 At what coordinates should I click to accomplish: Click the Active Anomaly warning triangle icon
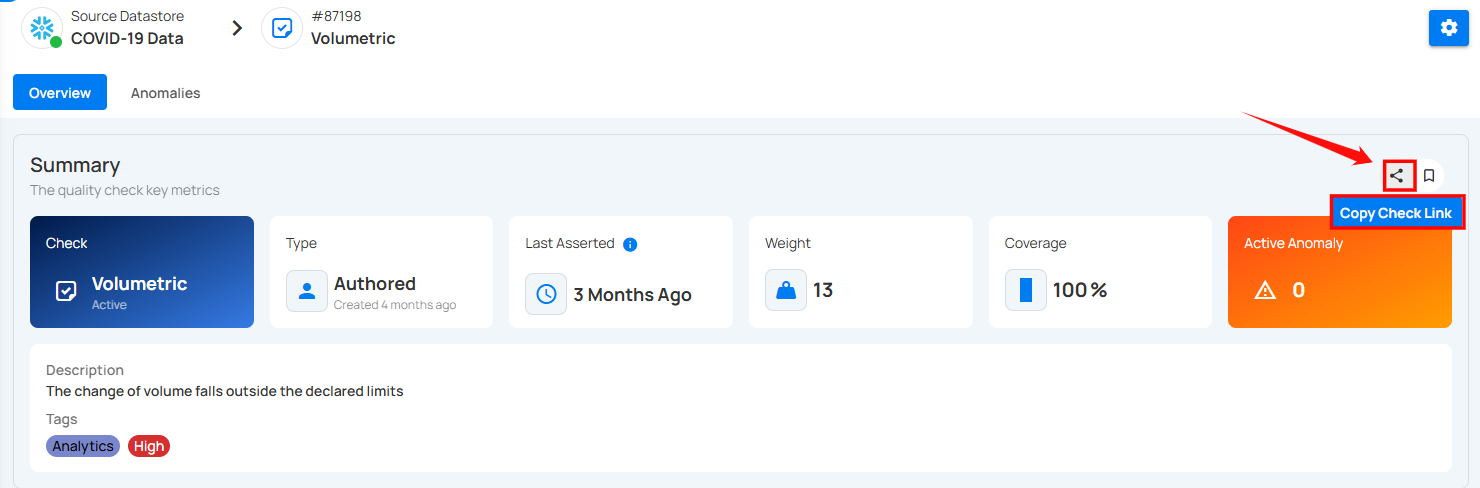(1265, 290)
